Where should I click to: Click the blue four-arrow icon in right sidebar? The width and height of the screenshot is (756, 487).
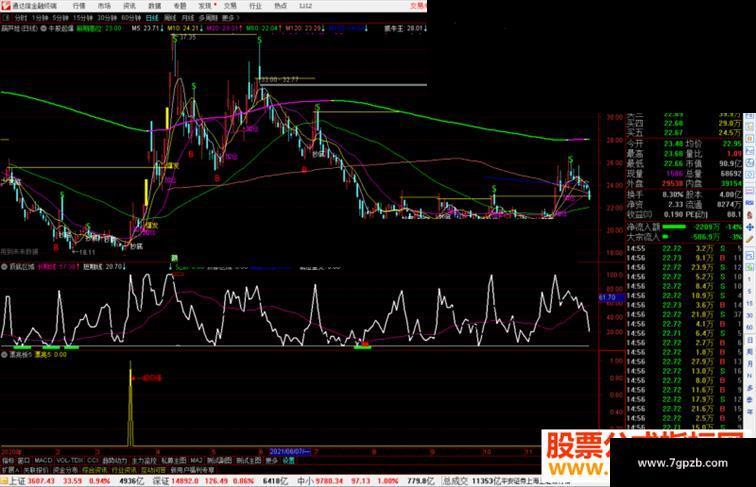[x=750, y=227]
